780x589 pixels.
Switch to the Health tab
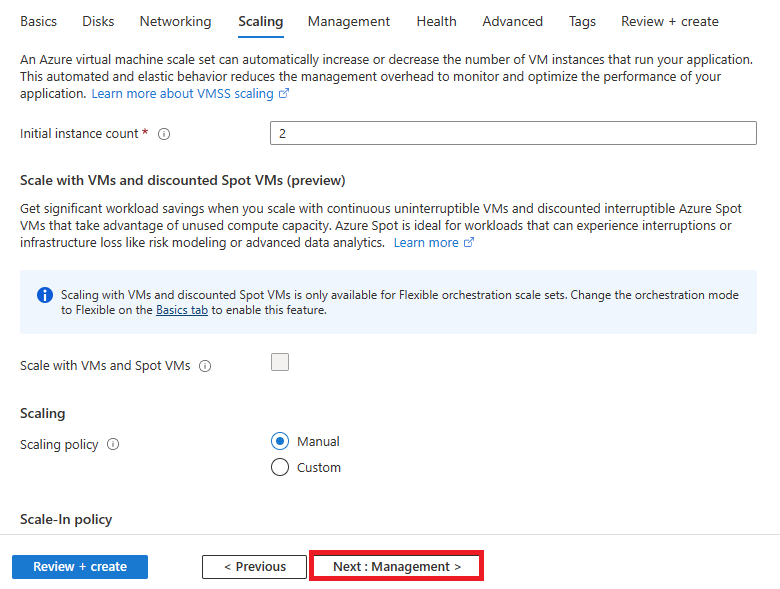436,21
